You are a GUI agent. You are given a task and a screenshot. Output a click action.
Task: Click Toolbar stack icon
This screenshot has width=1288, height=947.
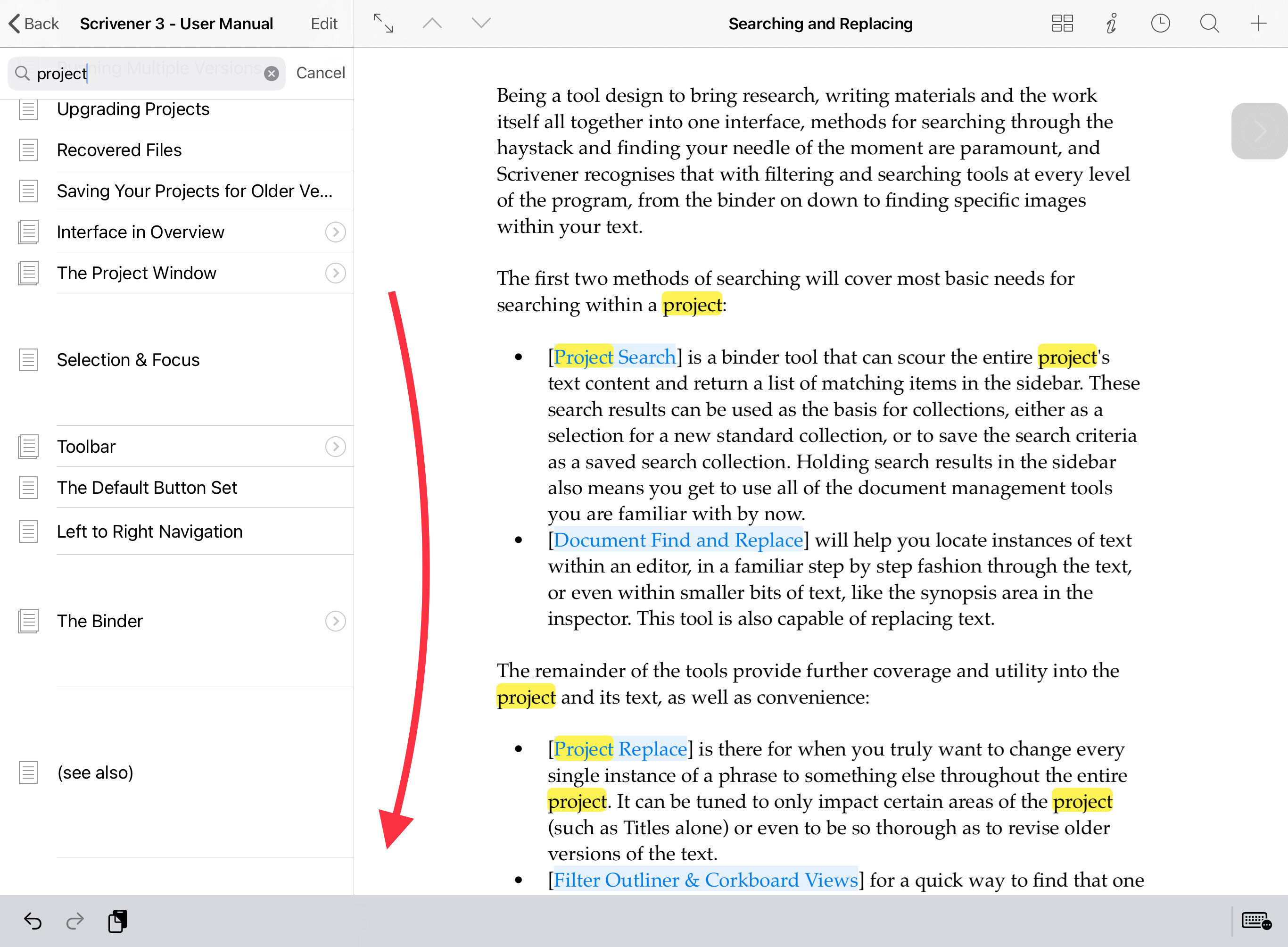(x=28, y=446)
